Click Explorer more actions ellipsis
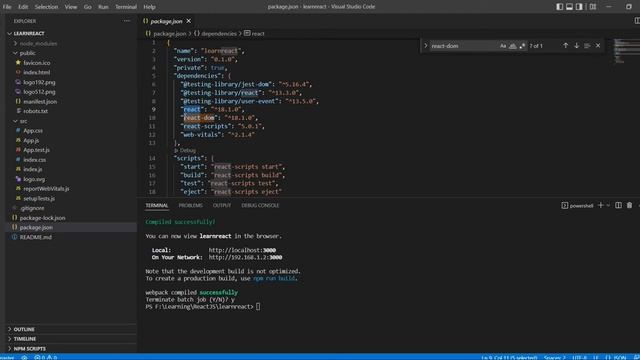Image resolution: width=640 pixels, height=360 pixels. [127, 21]
